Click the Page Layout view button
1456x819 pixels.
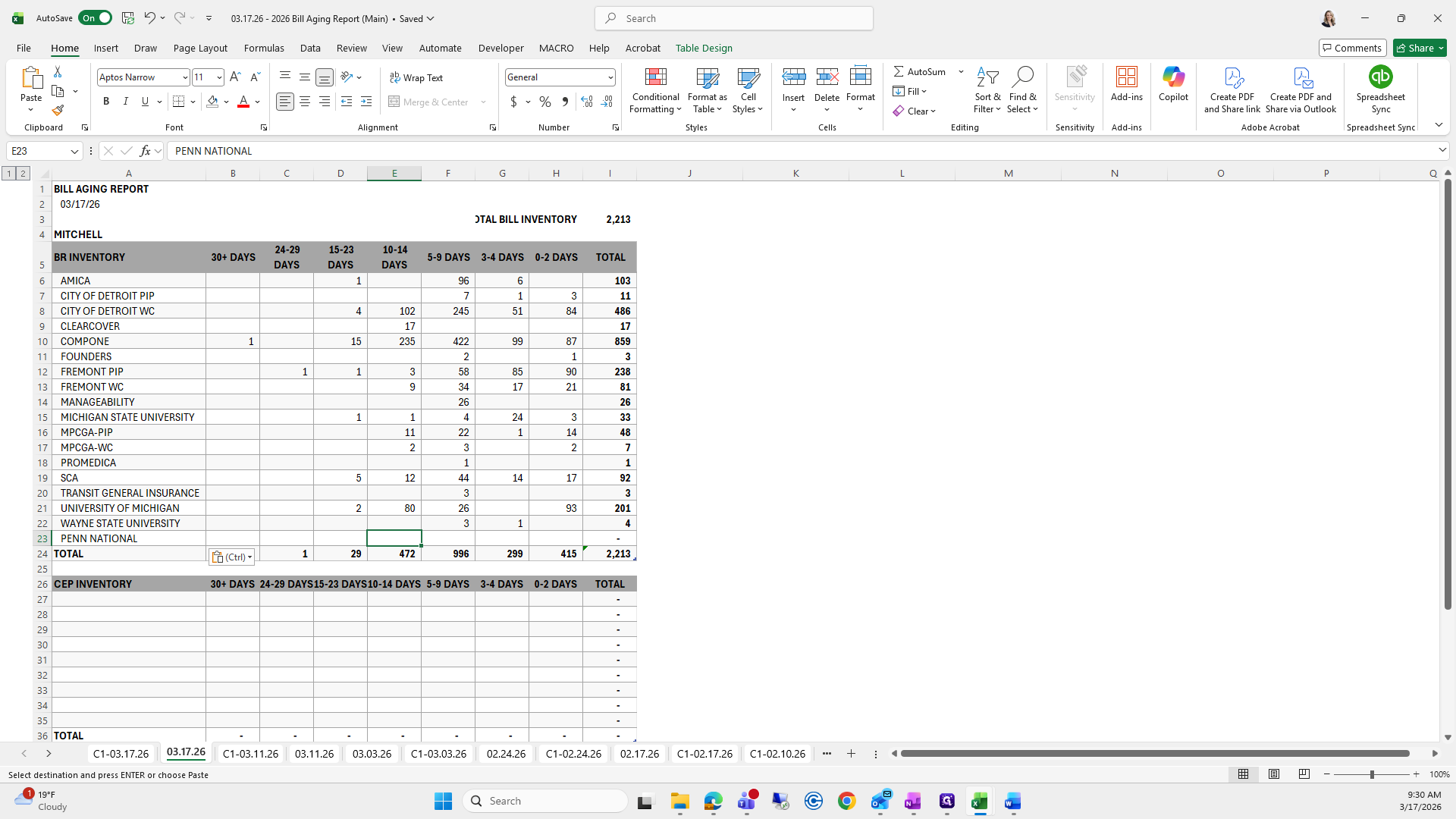1274,774
